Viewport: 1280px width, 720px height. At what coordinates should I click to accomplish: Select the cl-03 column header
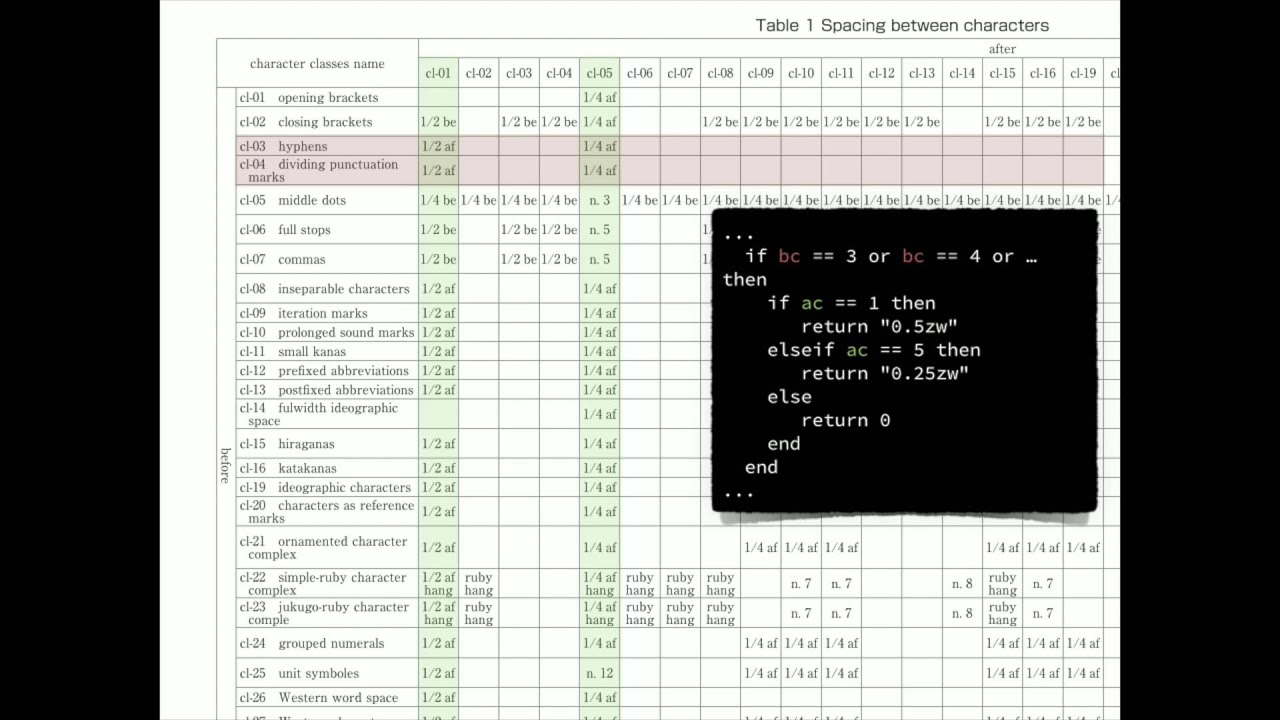(x=519, y=73)
